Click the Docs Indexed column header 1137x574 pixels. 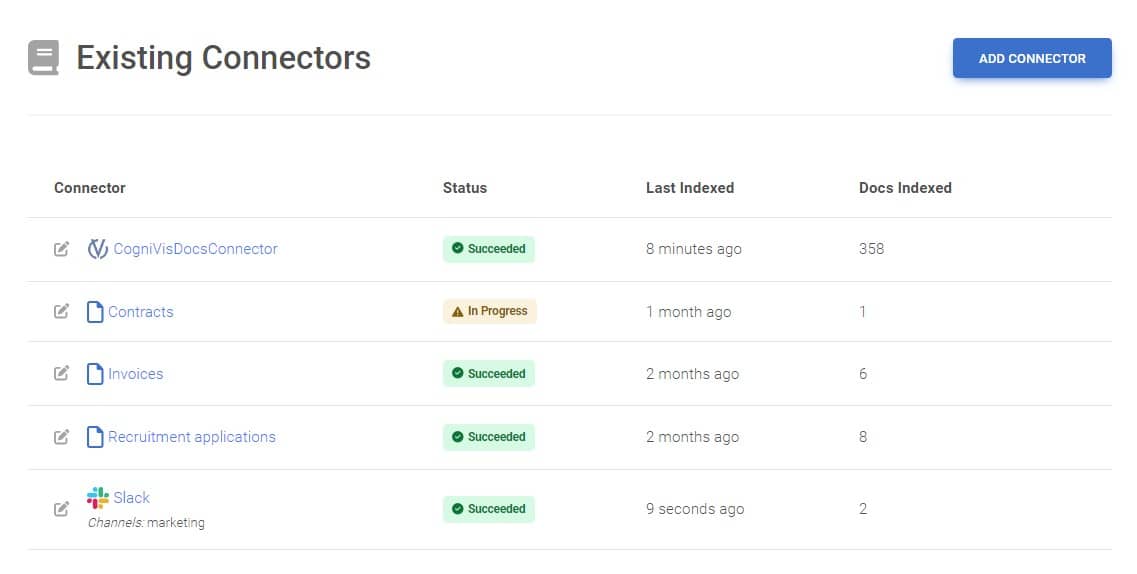(905, 188)
